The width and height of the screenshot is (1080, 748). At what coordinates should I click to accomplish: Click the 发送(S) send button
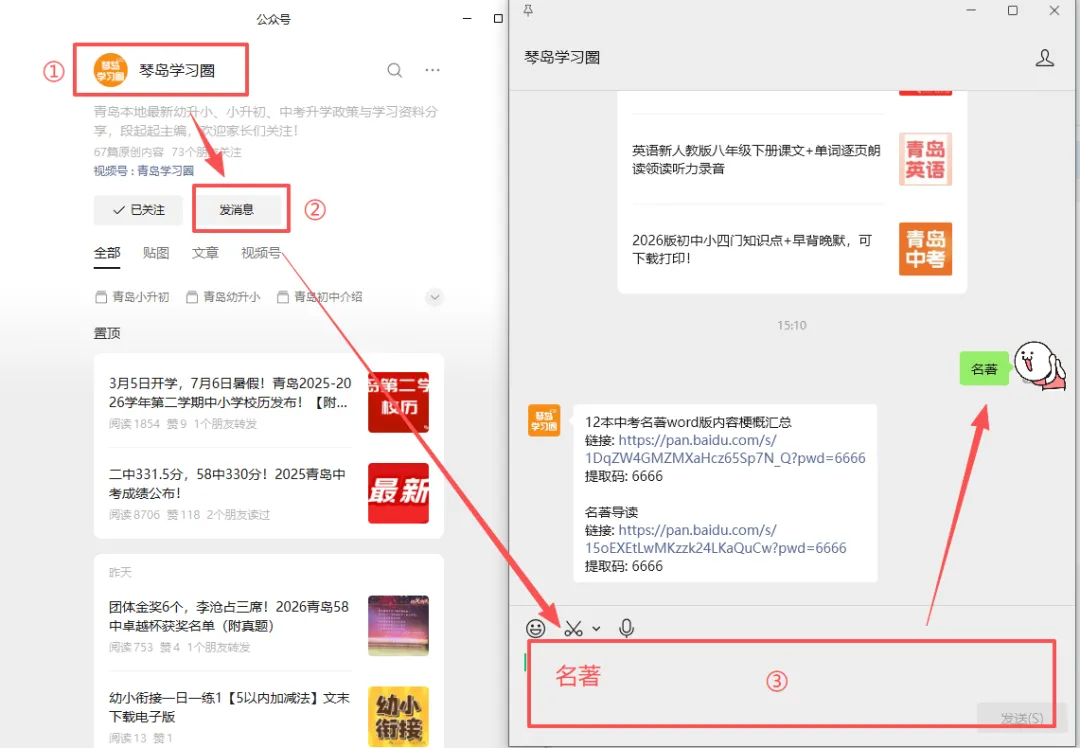tap(1021, 718)
